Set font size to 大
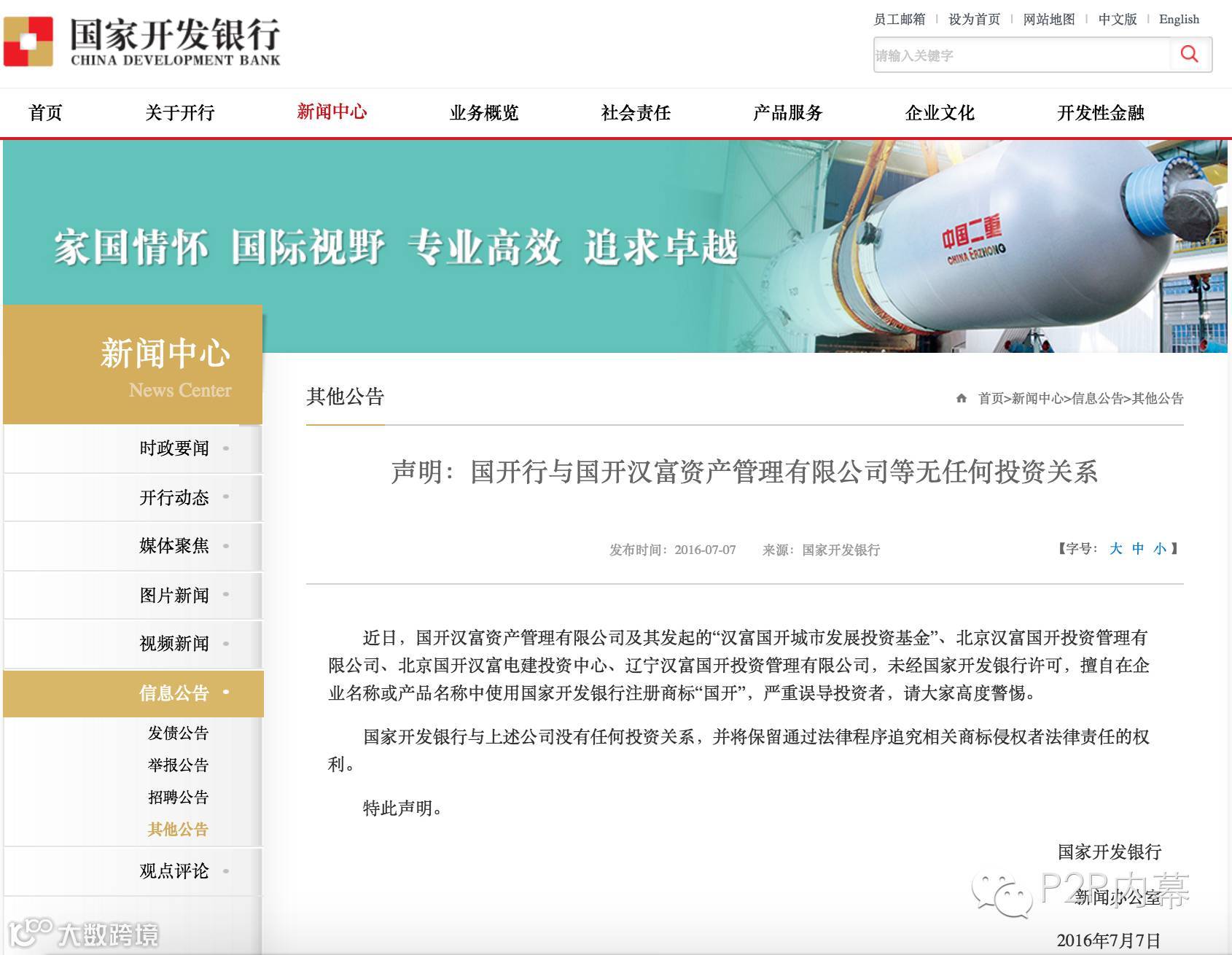The width and height of the screenshot is (1232, 955). click(x=1116, y=549)
